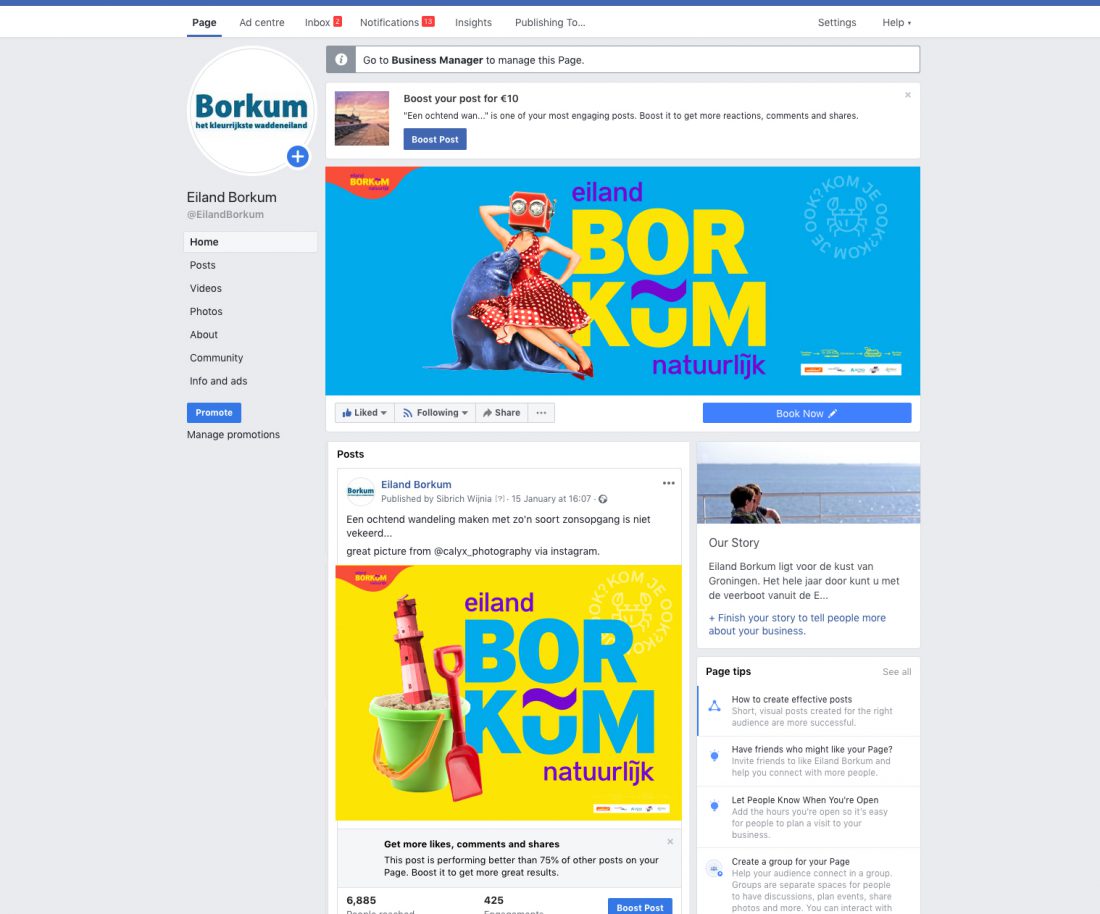The height and width of the screenshot is (914, 1100).
Task: Expand the Following dropdown
Action: coord(435,413)
